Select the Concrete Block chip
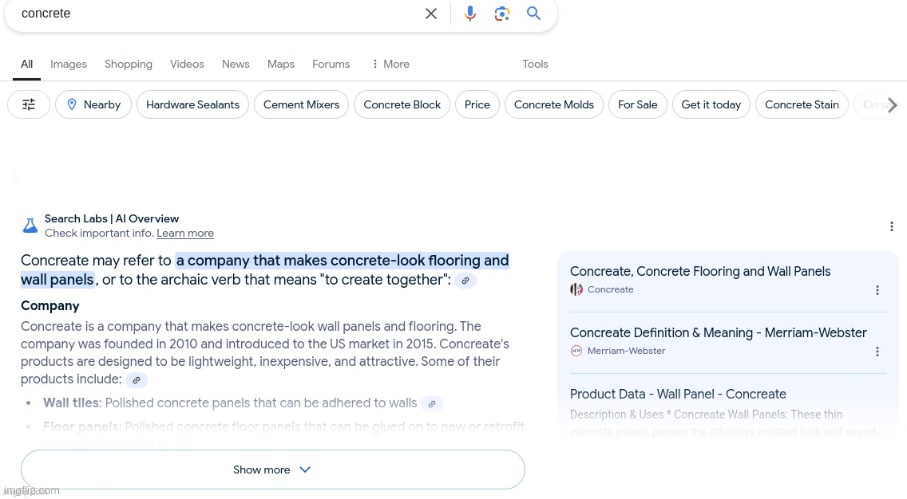 pos(402,105)
